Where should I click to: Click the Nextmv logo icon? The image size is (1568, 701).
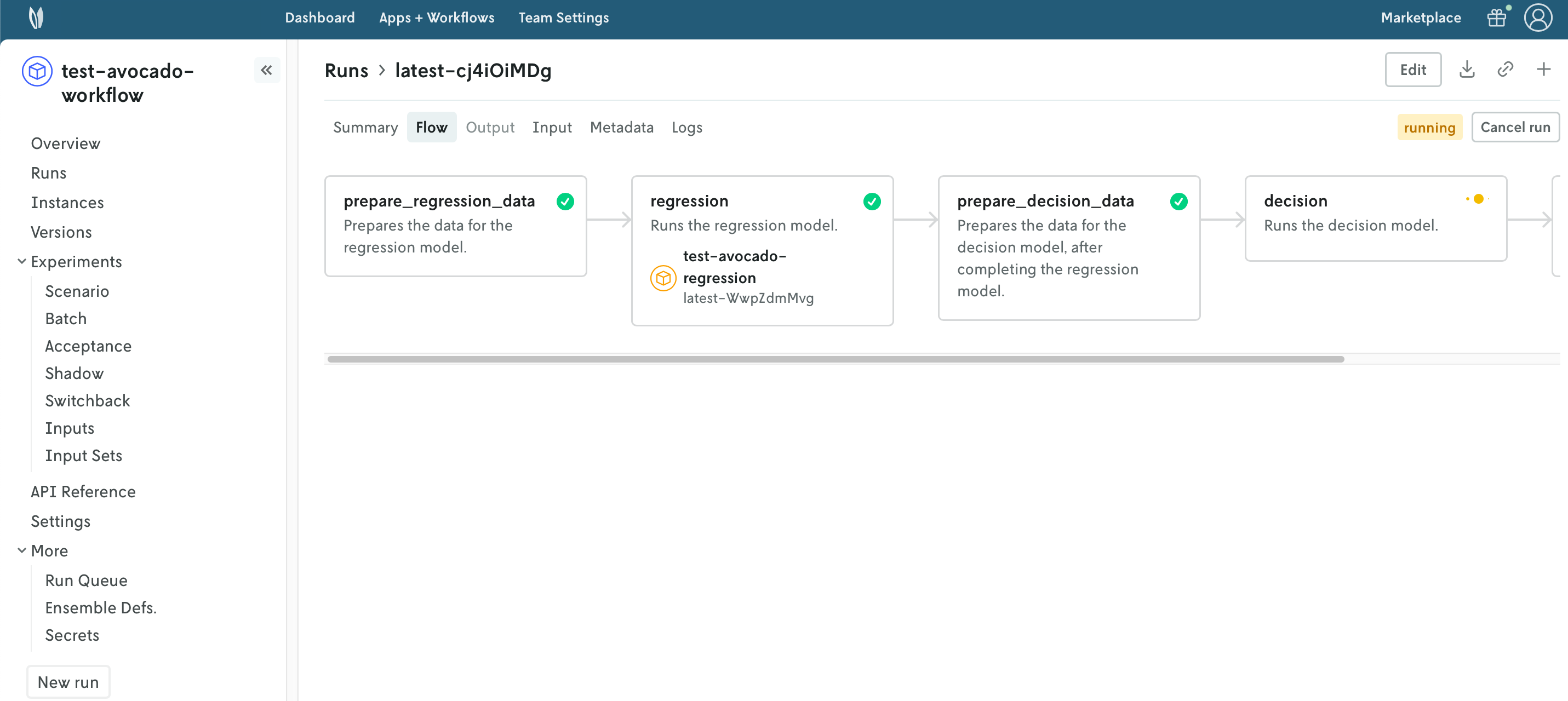pyautogui.click(x=36, y=18)
